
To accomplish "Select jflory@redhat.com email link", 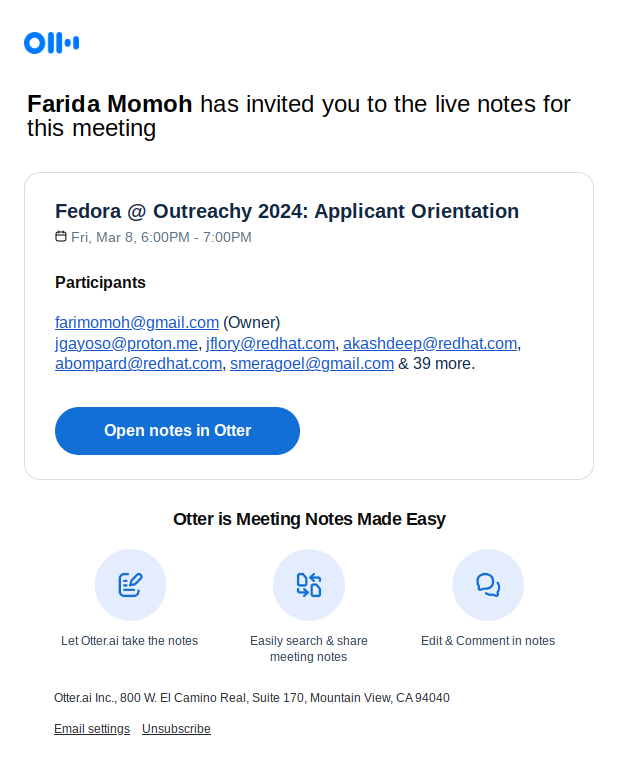I will point(271,344).
